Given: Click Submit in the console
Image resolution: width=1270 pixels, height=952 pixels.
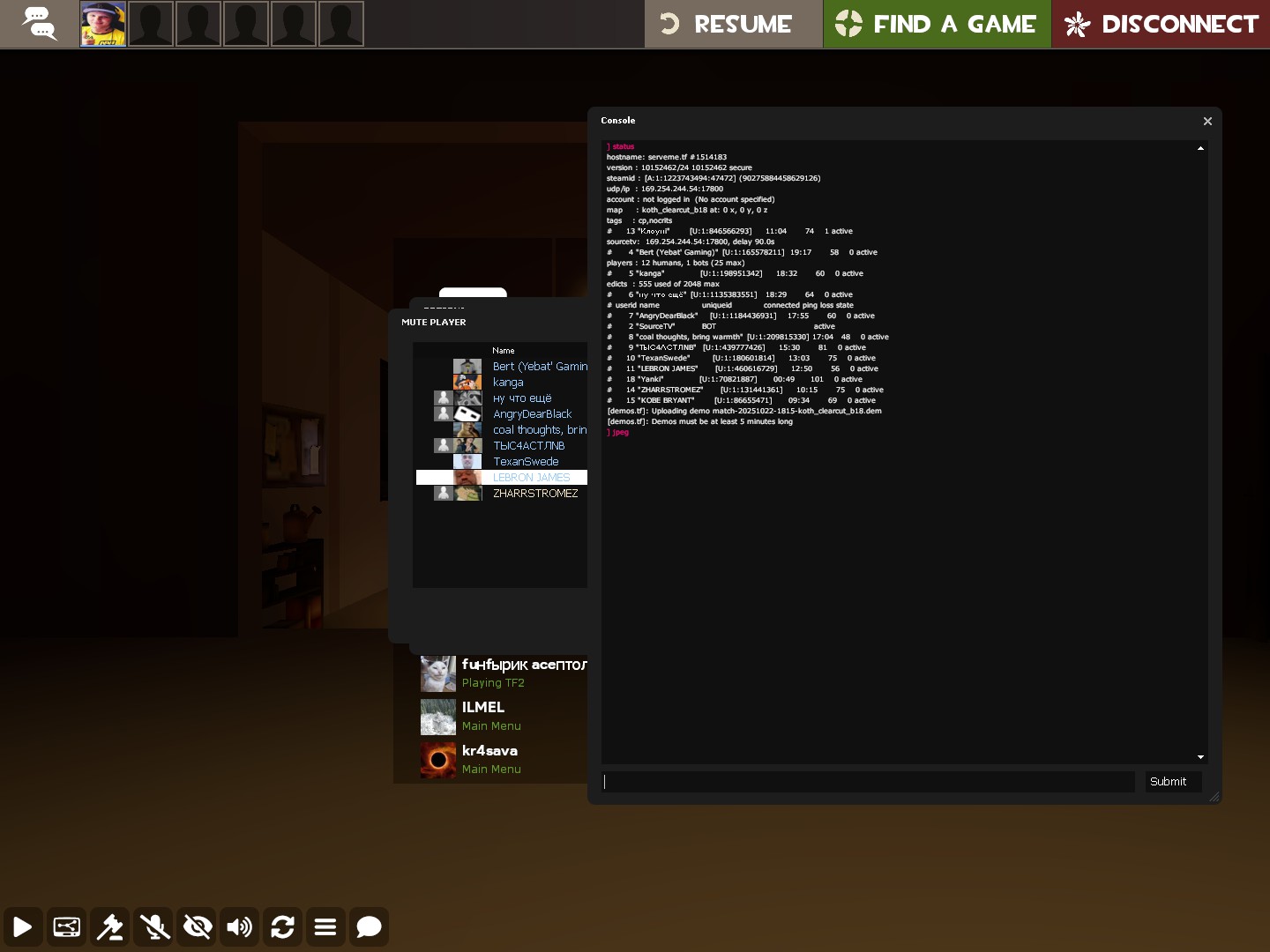Looking at the screenshot, I should coord(1168,782).
